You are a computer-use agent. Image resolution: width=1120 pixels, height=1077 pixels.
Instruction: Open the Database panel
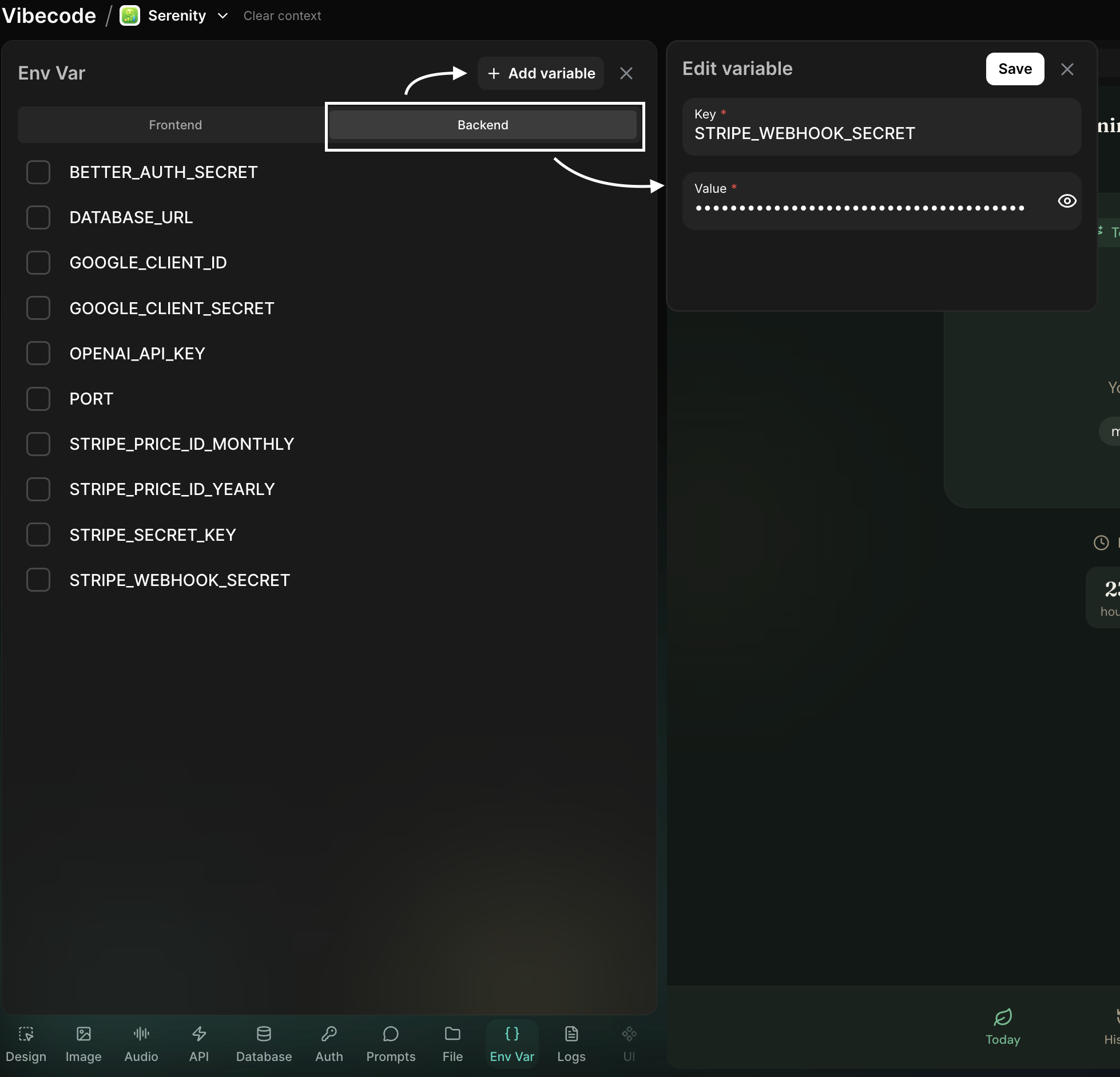(x=264, y=1043)
